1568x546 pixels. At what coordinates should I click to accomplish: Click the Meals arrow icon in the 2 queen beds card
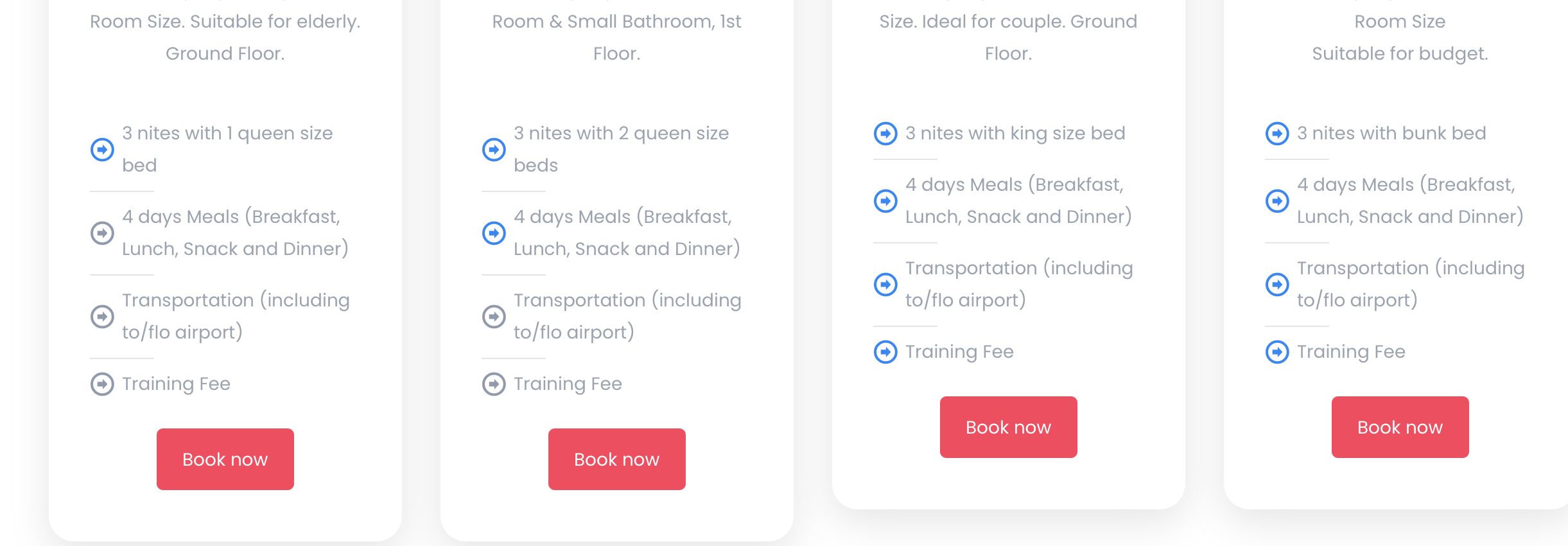(494, 233)
